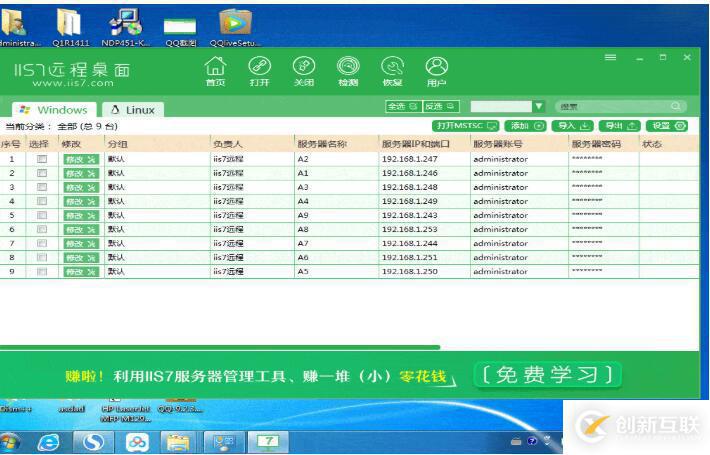The width and height of the screenshot is (710, 455).
Task: Check the box for server A6
Action: point(42,257)
